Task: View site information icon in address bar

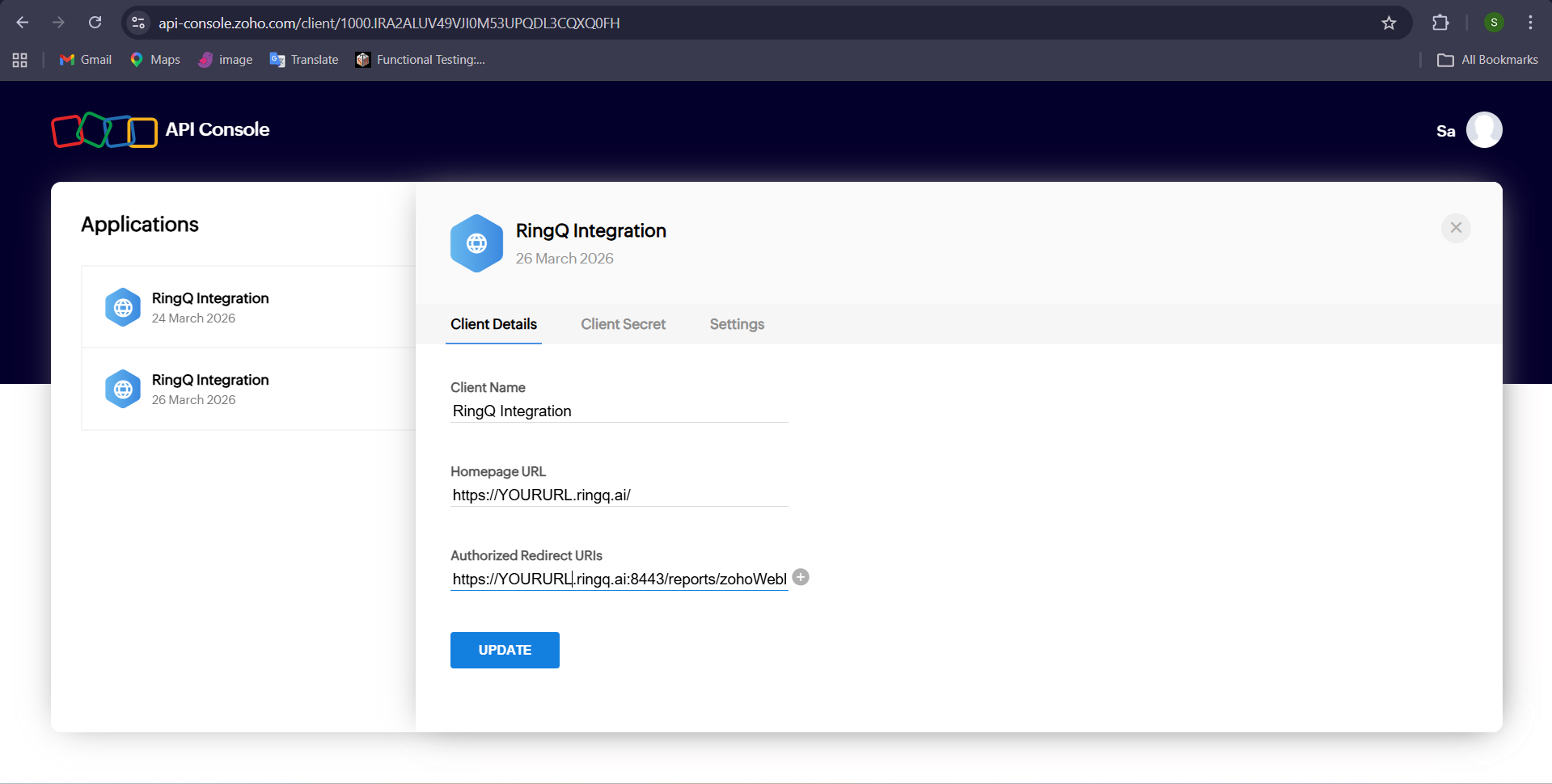Action: pos(138,23)
